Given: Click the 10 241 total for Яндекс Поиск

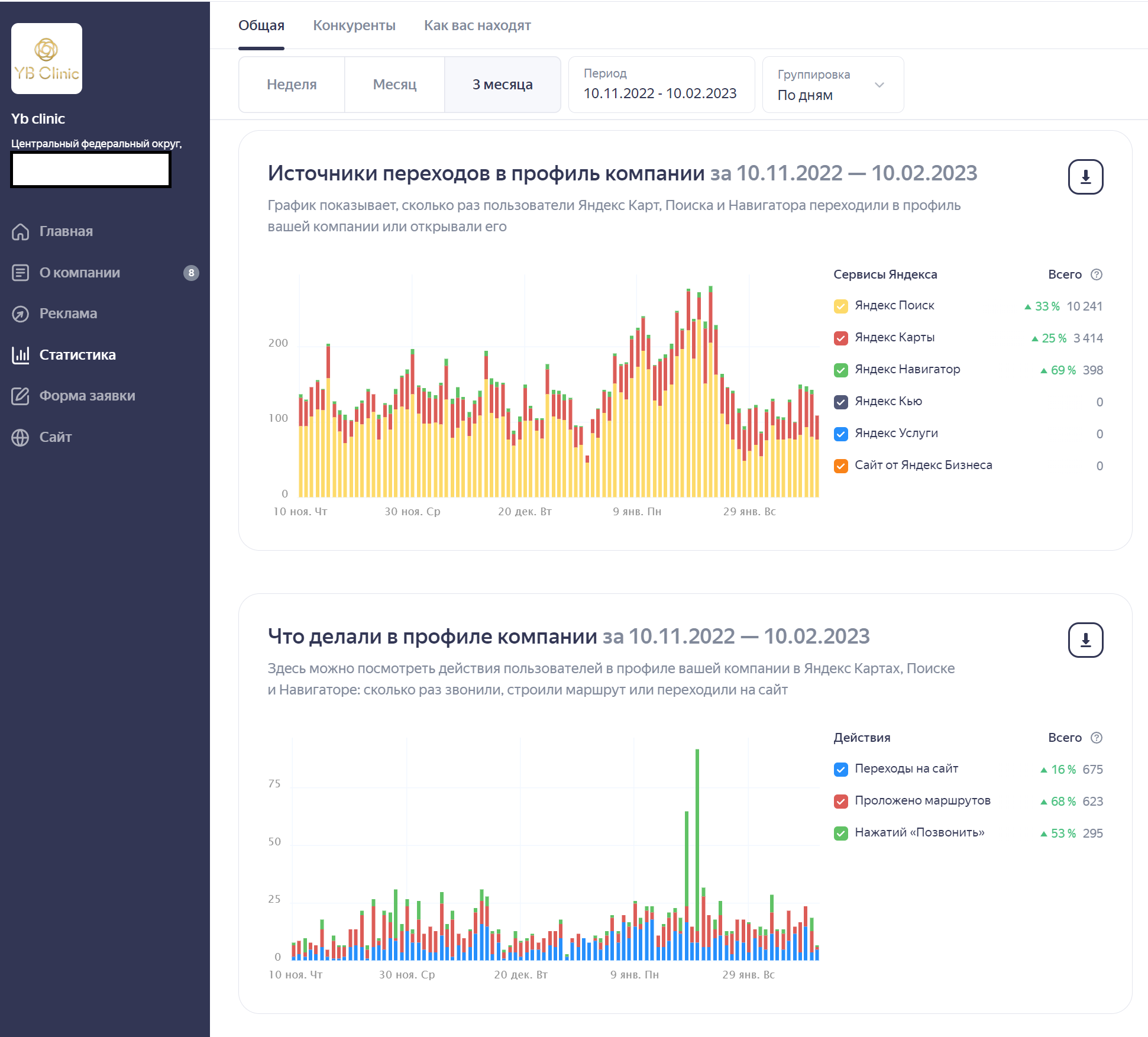Looking at the screenshot, I should click(x=1085, y=306).
